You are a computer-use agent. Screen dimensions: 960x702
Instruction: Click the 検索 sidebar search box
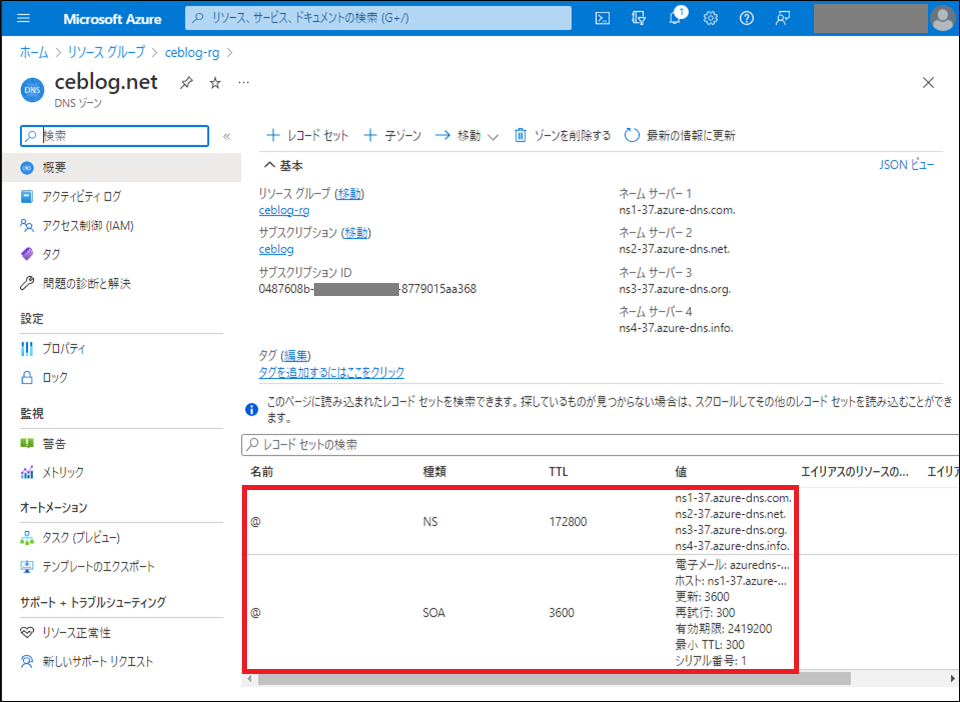pos(114,136)
